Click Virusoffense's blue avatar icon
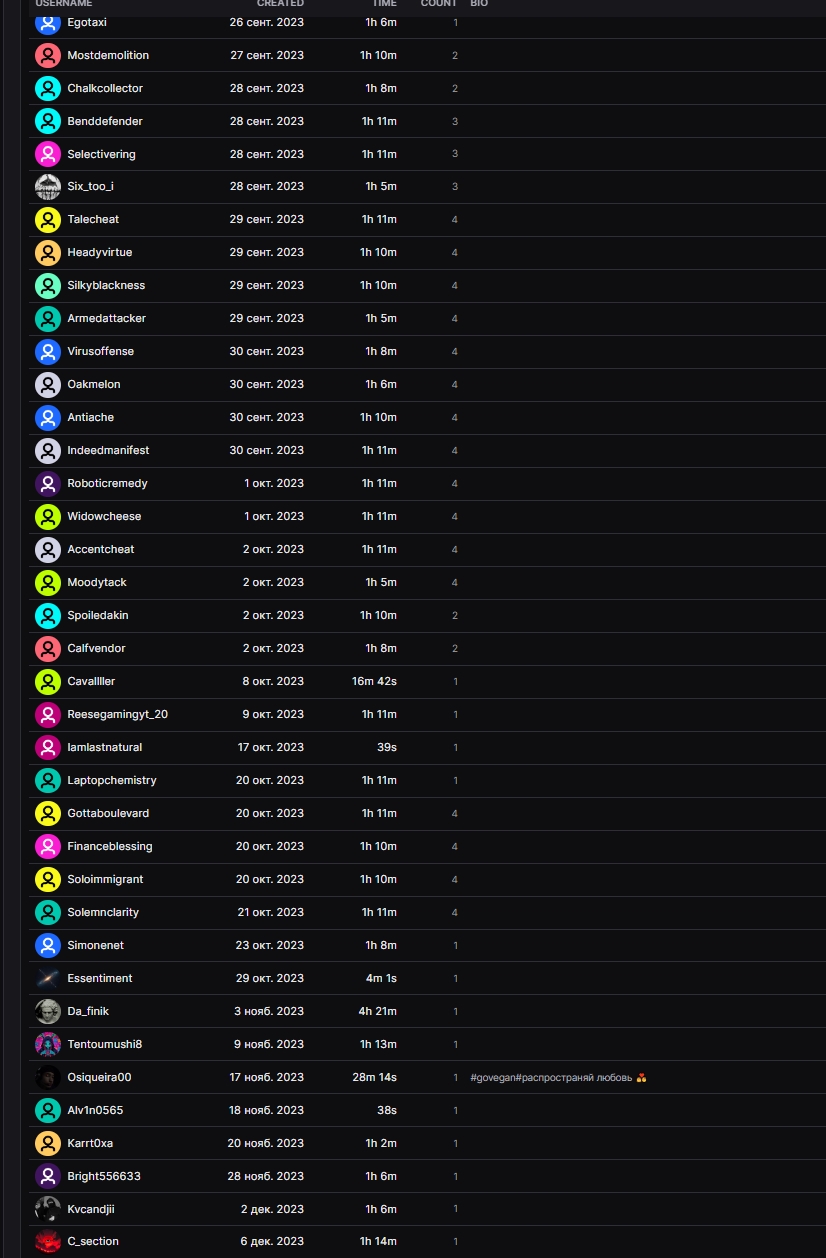Viewport: 826px width, 1258px height. [48, 352]
